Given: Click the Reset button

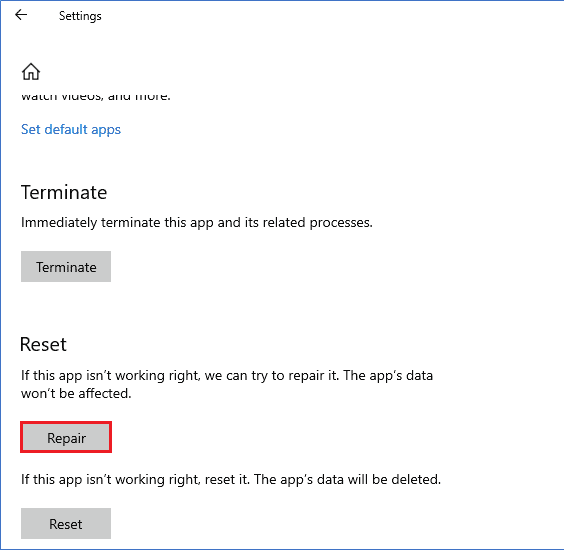Looking at the screenshot, I should [66, 523].
